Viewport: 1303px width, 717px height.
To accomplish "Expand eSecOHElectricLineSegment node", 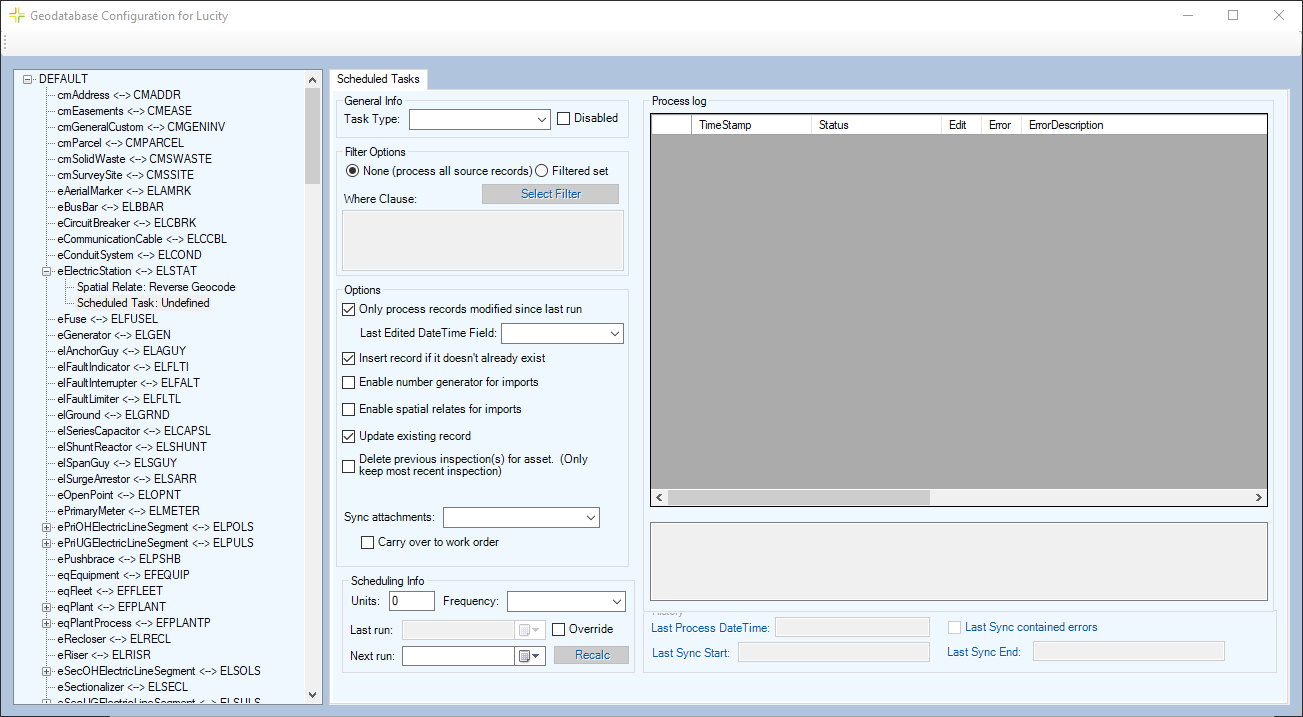I will click(46, 671).
